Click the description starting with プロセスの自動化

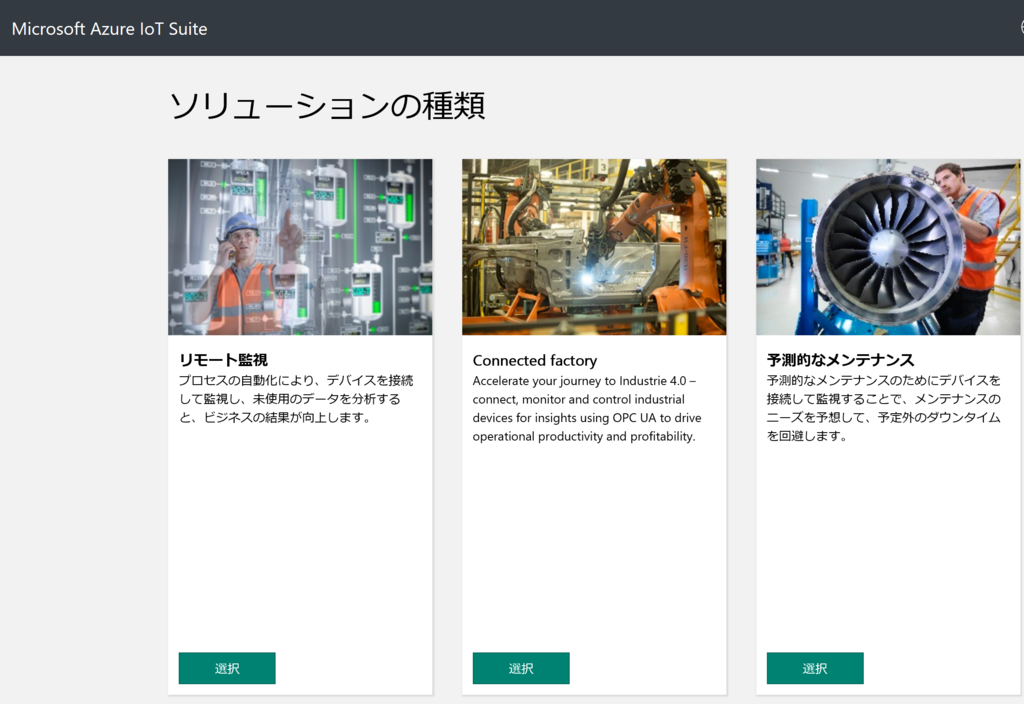pos(296,398)
